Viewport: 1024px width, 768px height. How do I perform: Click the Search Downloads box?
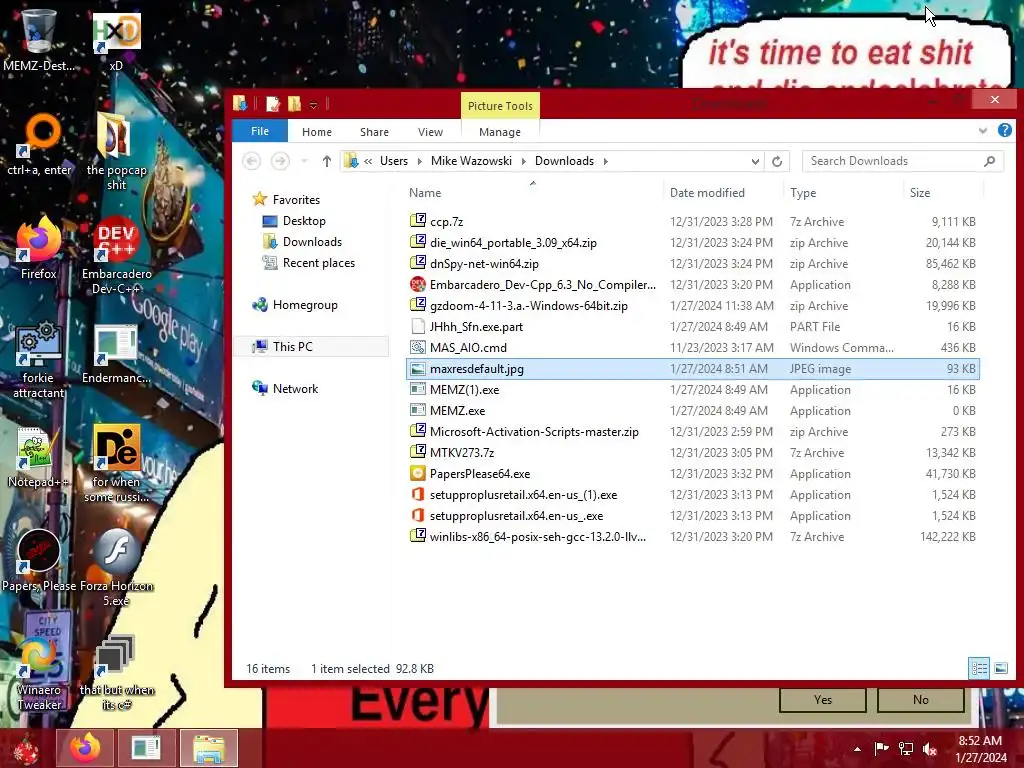pos(903,161)
